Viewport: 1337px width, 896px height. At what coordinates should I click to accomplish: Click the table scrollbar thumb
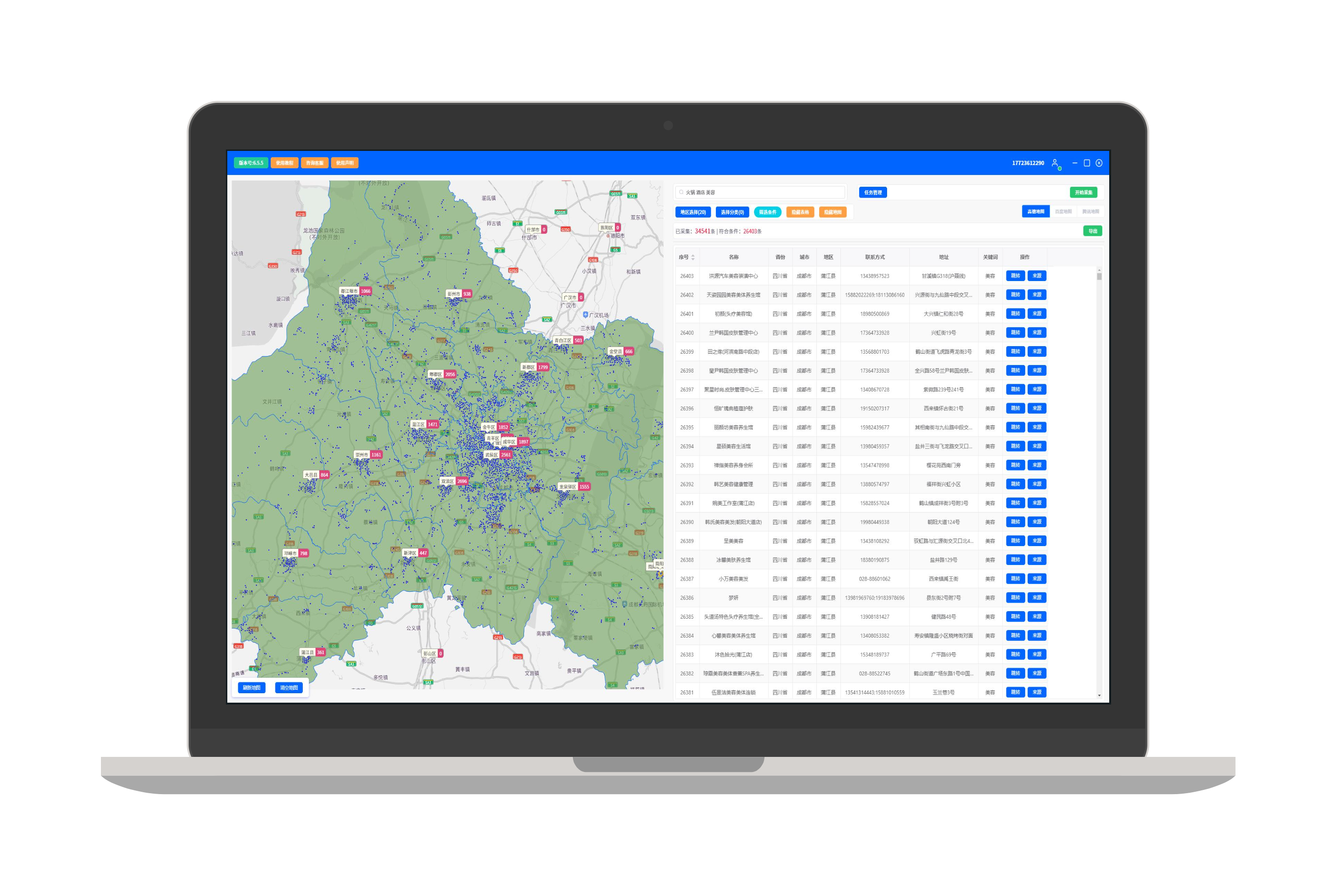click(1099, 276)
